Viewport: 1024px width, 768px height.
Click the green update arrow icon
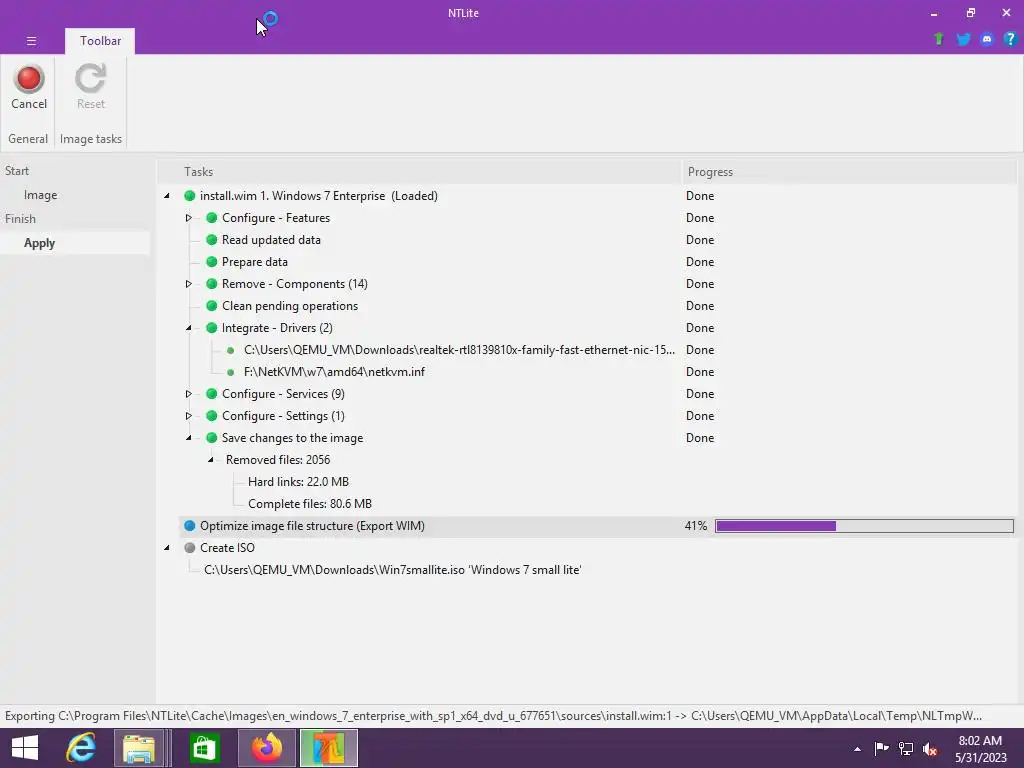coord(938,39)
